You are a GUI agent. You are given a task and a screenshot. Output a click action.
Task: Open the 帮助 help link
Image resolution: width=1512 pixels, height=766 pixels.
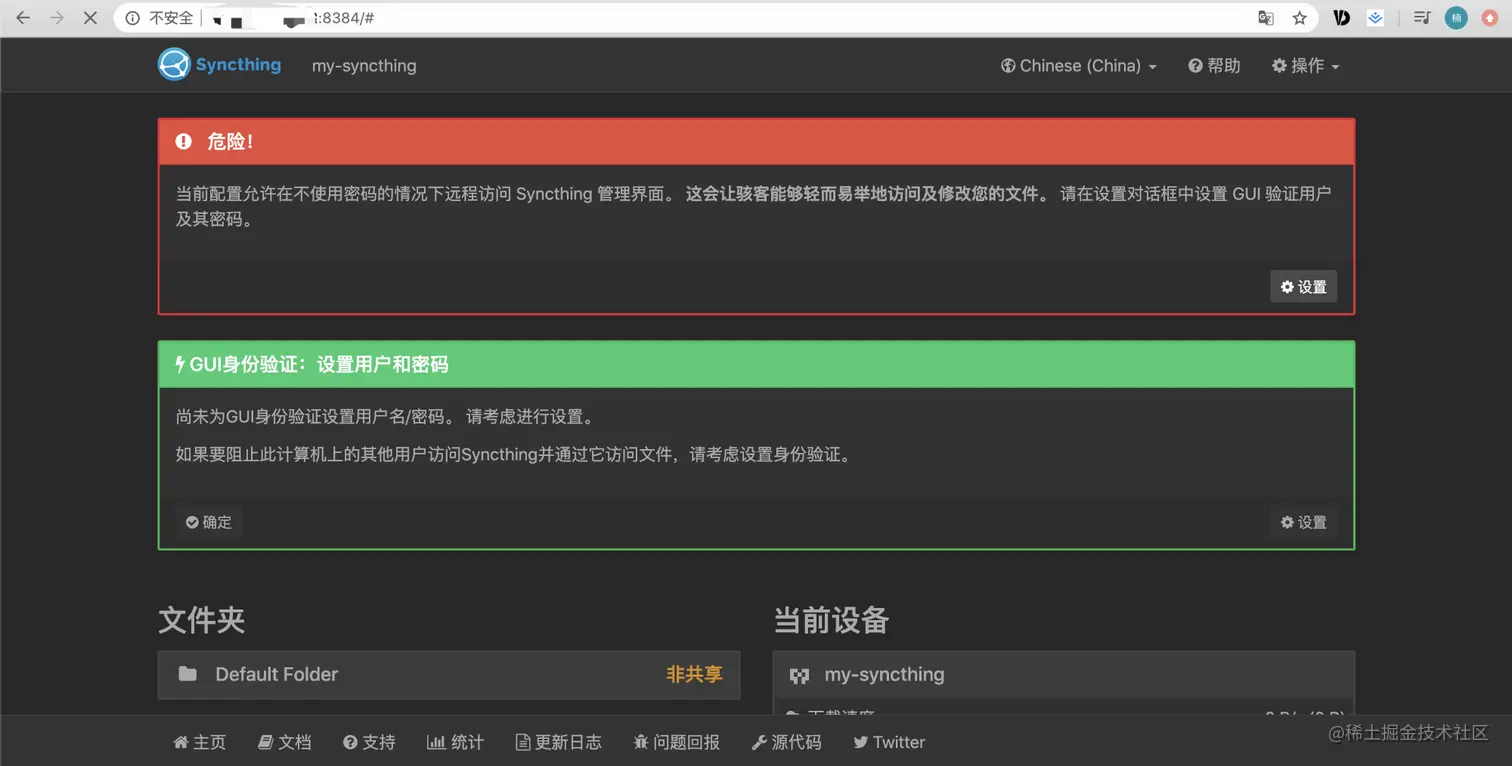pos(1214,66)
